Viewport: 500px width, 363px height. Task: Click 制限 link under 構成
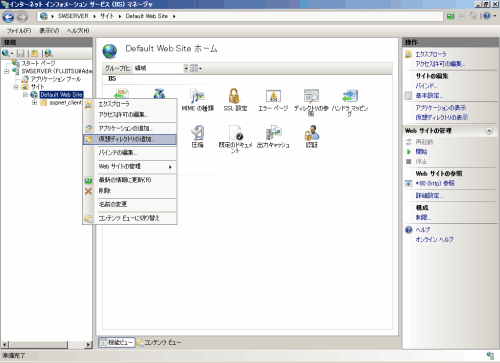click(423, 217)
